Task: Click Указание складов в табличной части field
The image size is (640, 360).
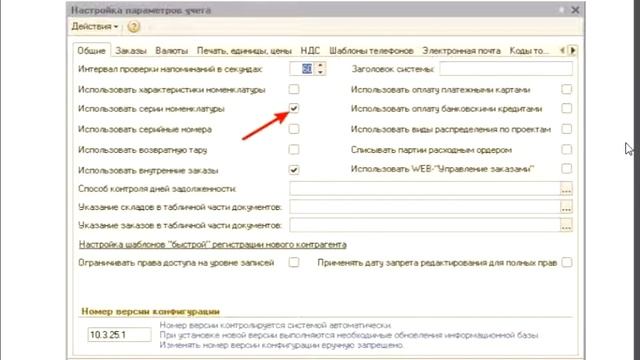Action: 424,207
